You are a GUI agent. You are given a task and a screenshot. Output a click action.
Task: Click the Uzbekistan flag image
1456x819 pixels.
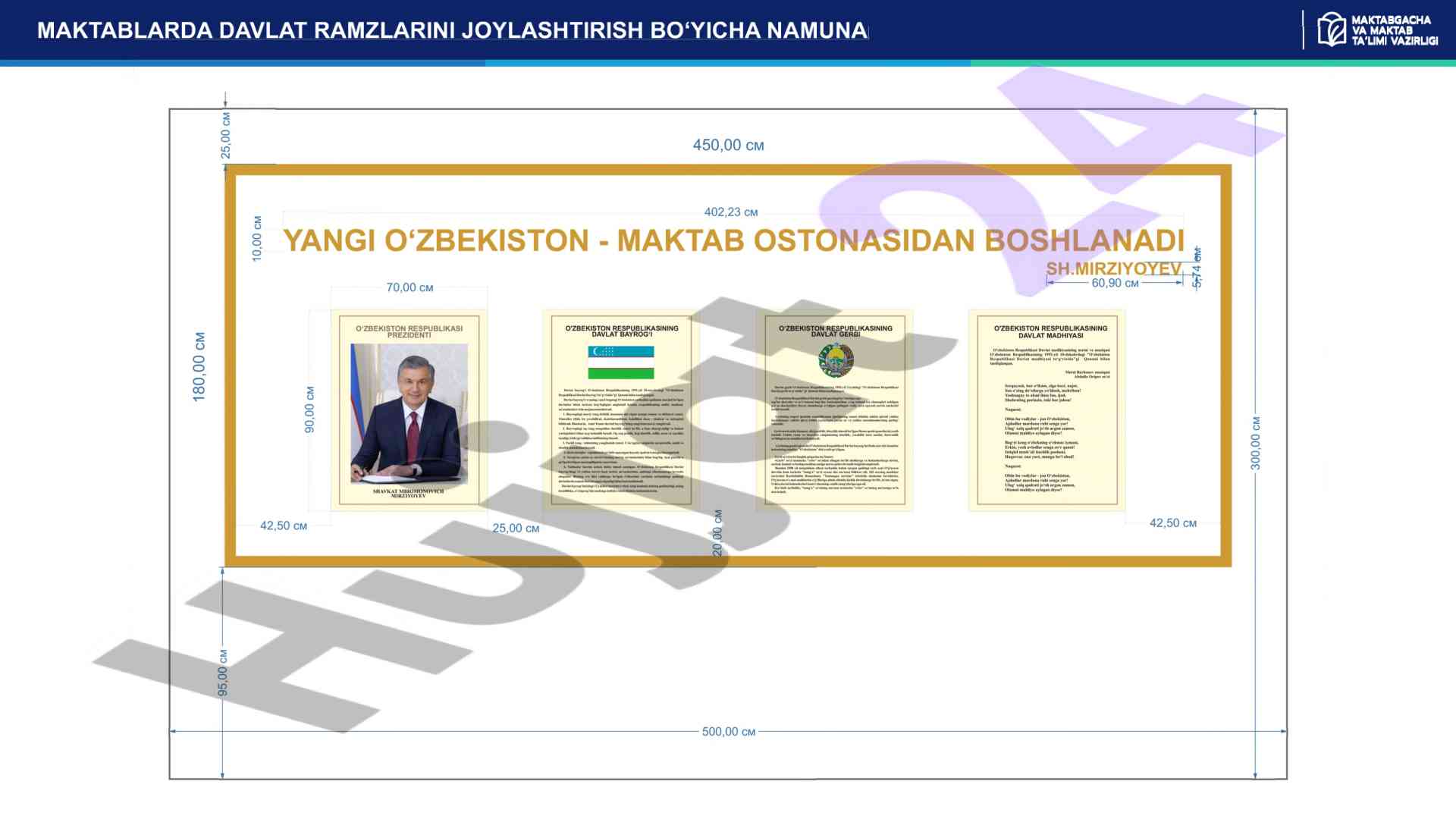click(x=621, y=362)
